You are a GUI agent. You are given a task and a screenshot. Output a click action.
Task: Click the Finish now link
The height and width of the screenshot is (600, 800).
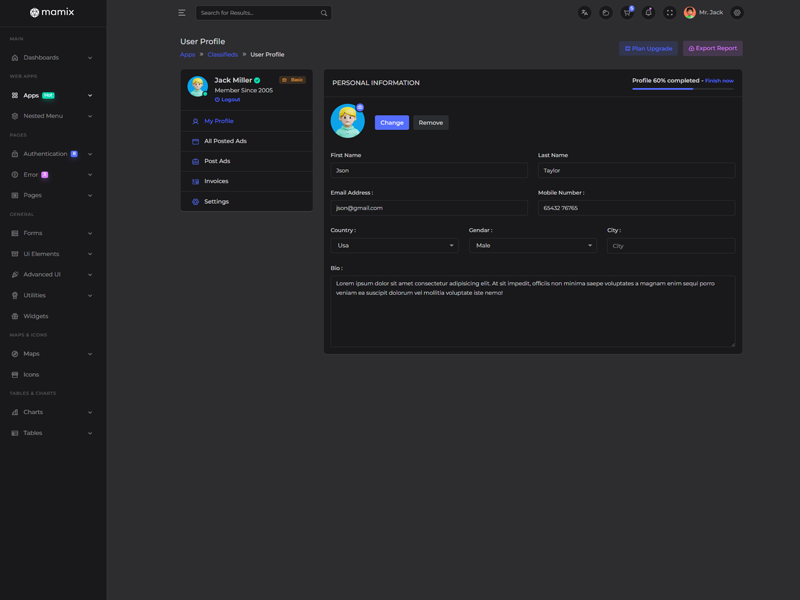719,81
